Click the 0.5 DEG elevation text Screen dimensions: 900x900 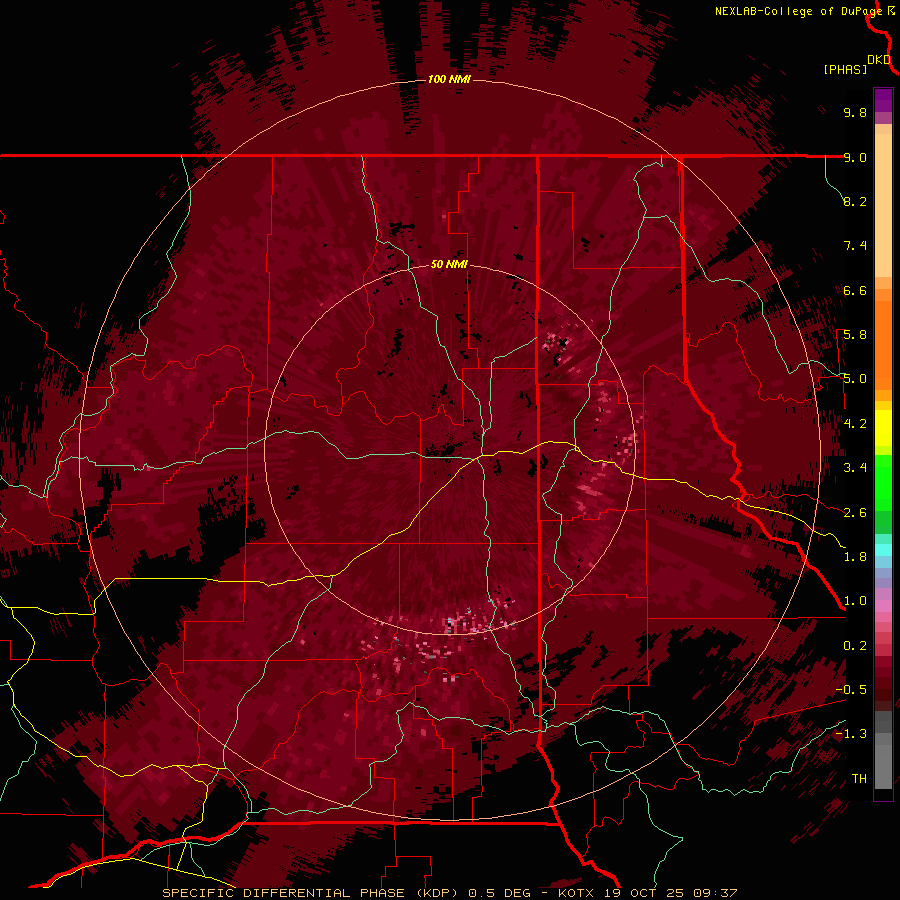(497, 893)
